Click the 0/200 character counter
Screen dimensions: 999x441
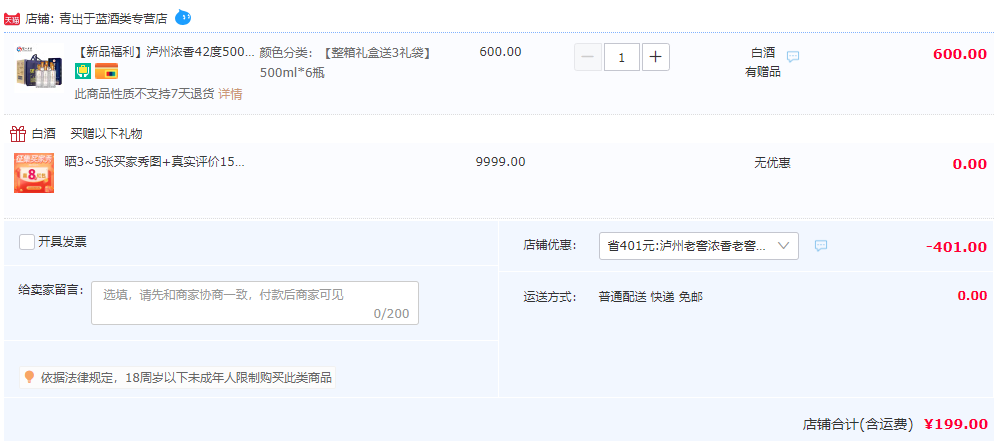click(x=391, y=314)
